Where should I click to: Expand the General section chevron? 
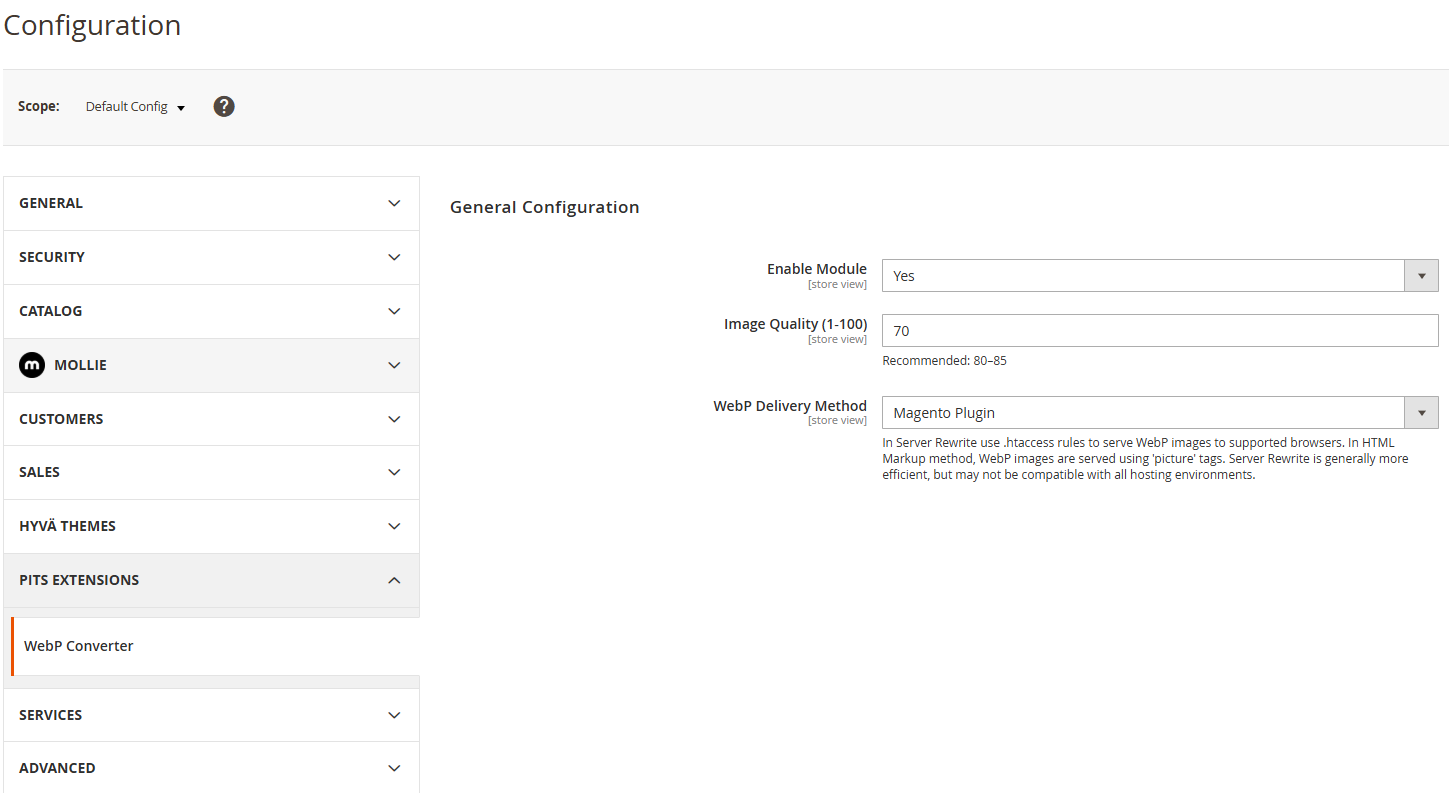click(394, 203)
